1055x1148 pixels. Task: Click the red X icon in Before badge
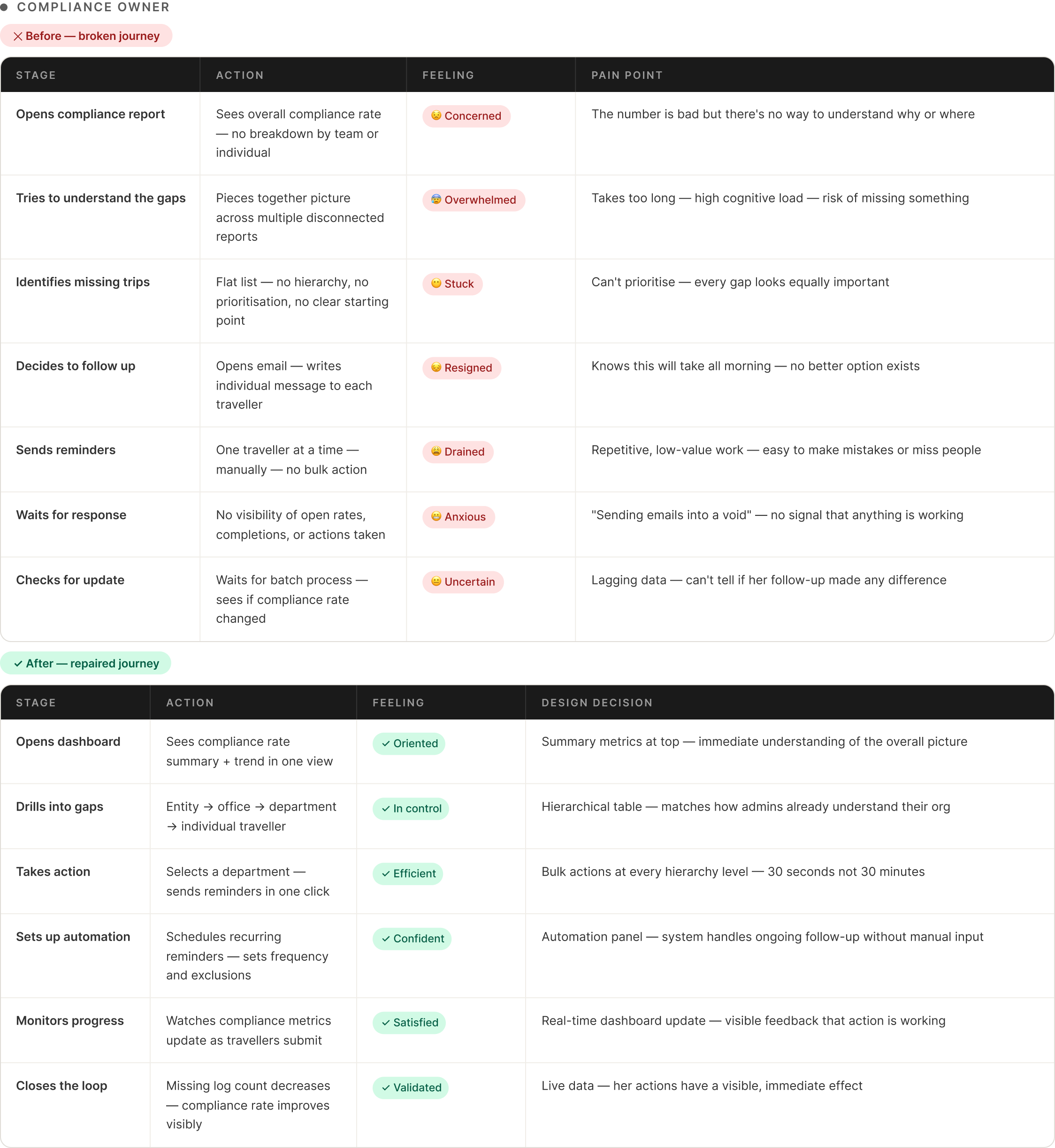(x=18, y=37)
